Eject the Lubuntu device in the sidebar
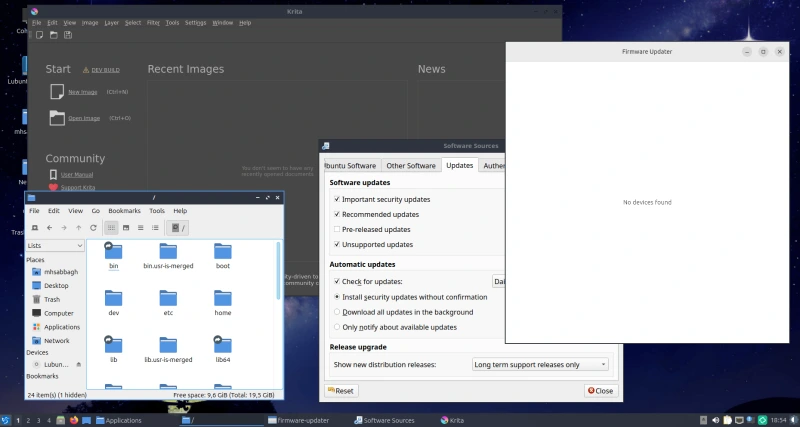This screenshot has width=800, height=427. [x=79, y=365]
